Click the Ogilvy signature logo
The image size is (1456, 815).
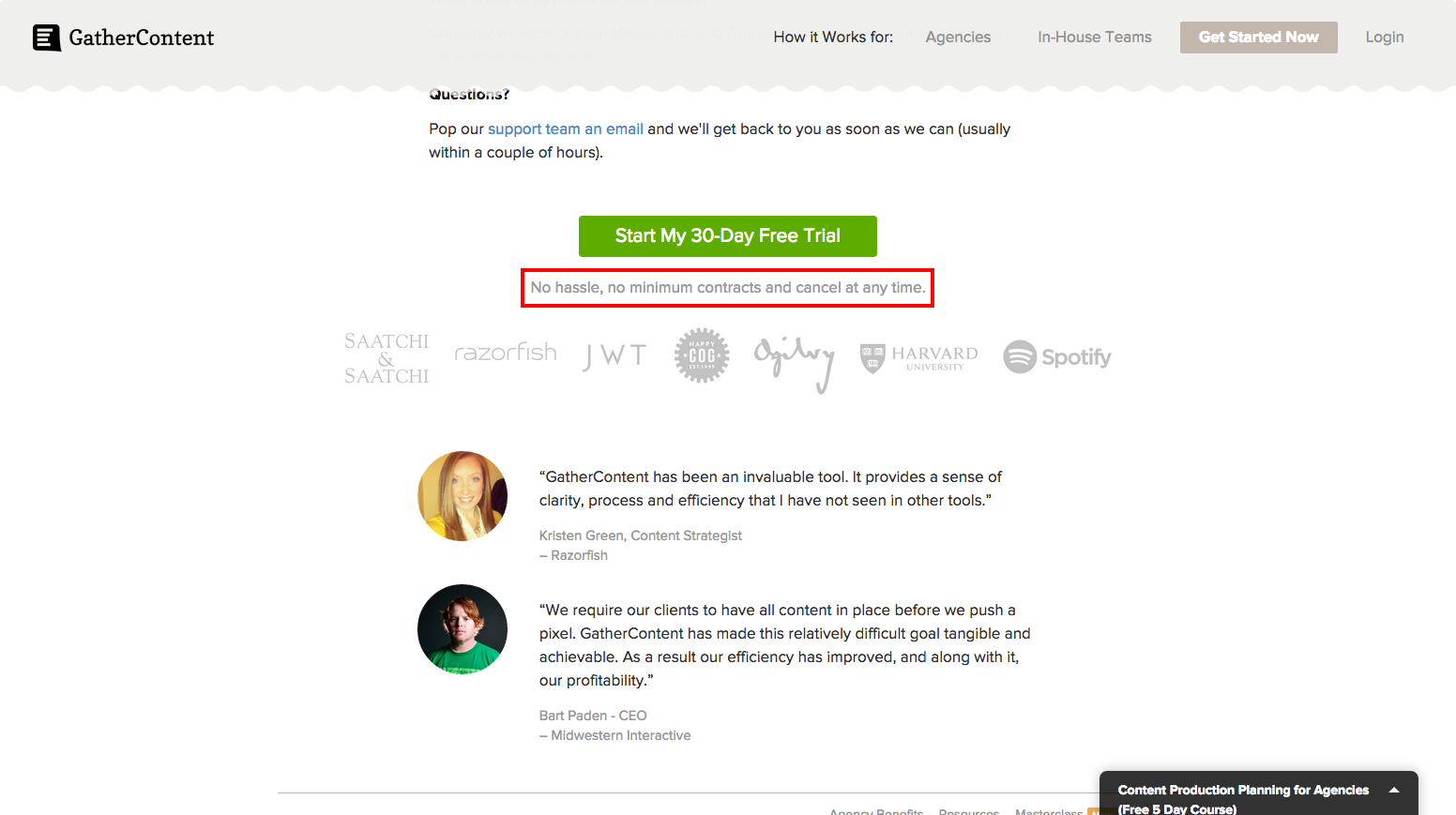click(795, 361)
